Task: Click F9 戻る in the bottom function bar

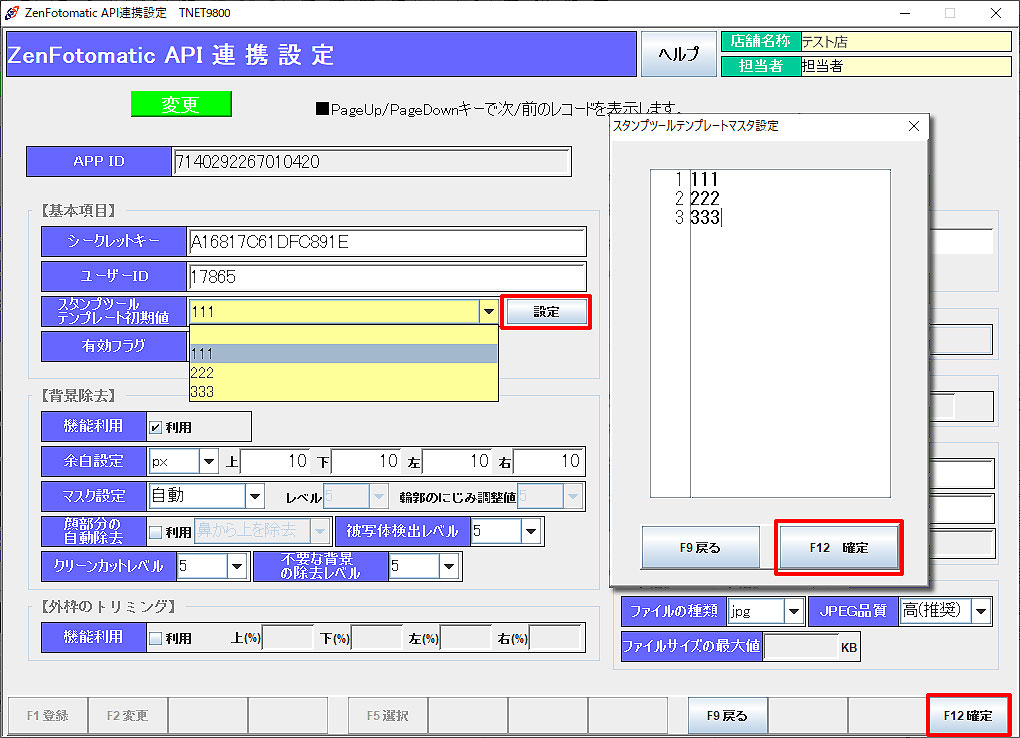Action: (727, 716)
